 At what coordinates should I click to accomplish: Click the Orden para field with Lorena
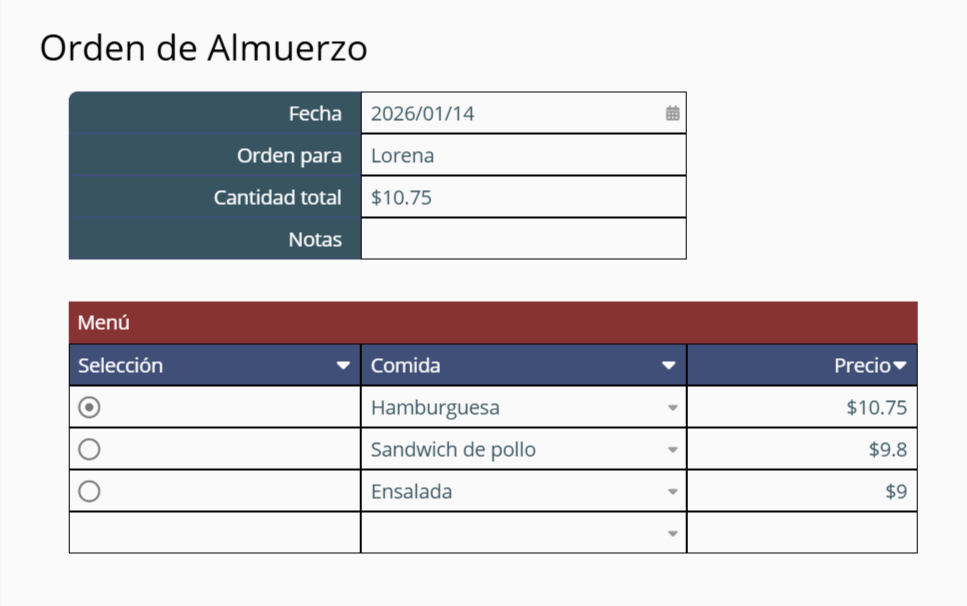[x=524, y=155]
